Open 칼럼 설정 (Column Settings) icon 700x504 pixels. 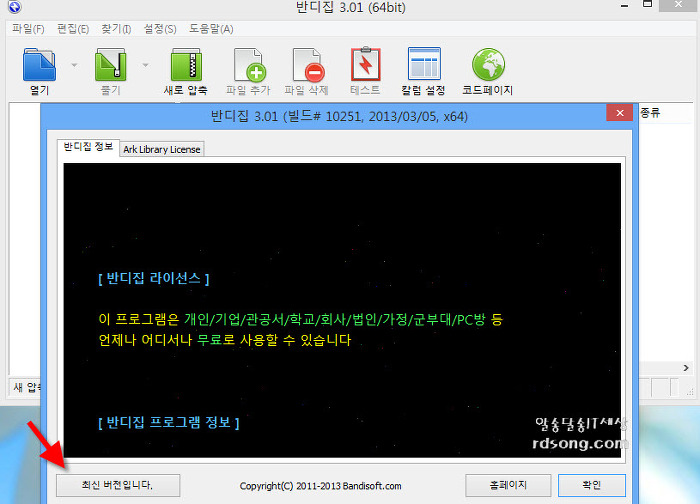click(425, 66)
